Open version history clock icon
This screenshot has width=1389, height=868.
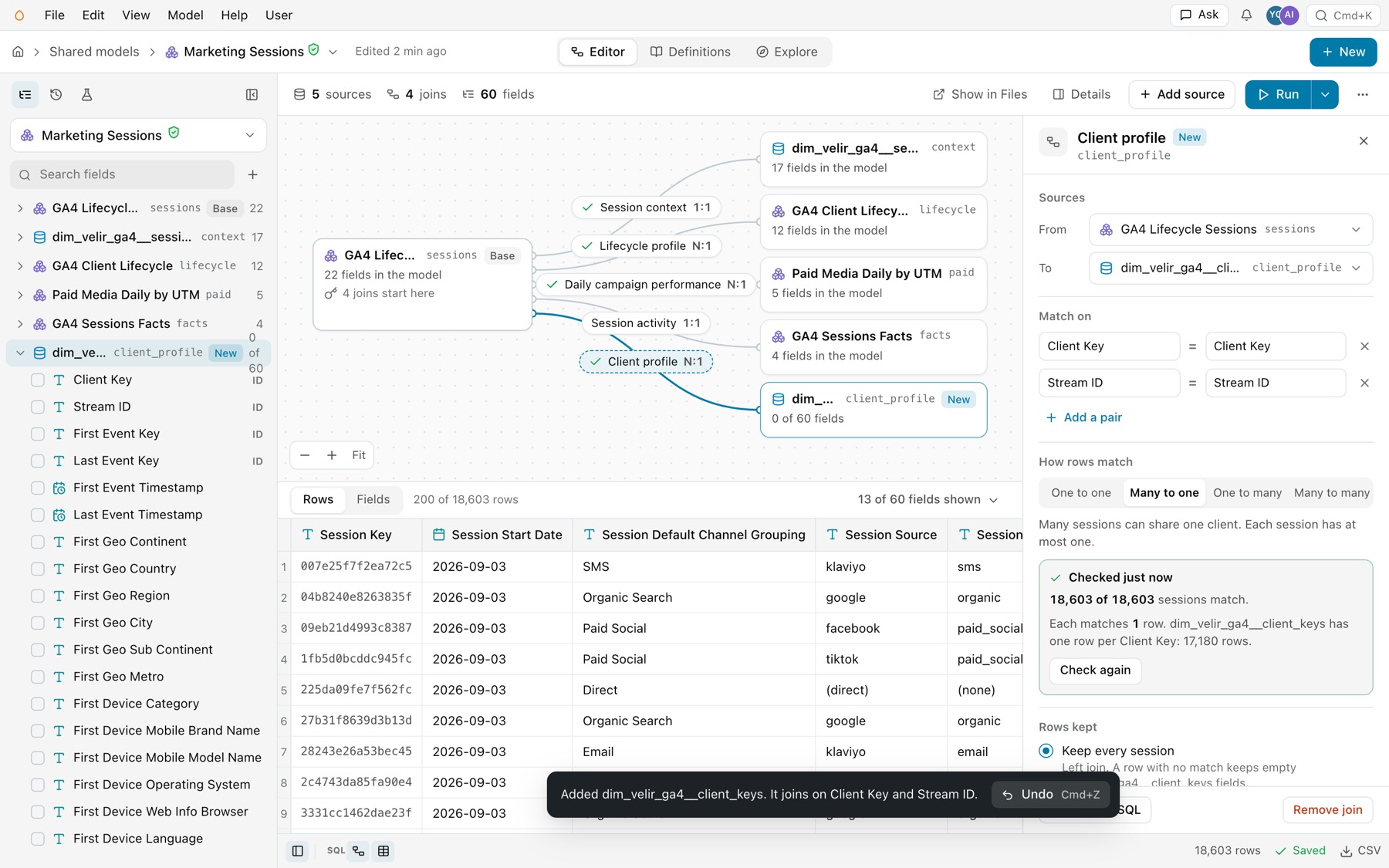coord(56,94)
